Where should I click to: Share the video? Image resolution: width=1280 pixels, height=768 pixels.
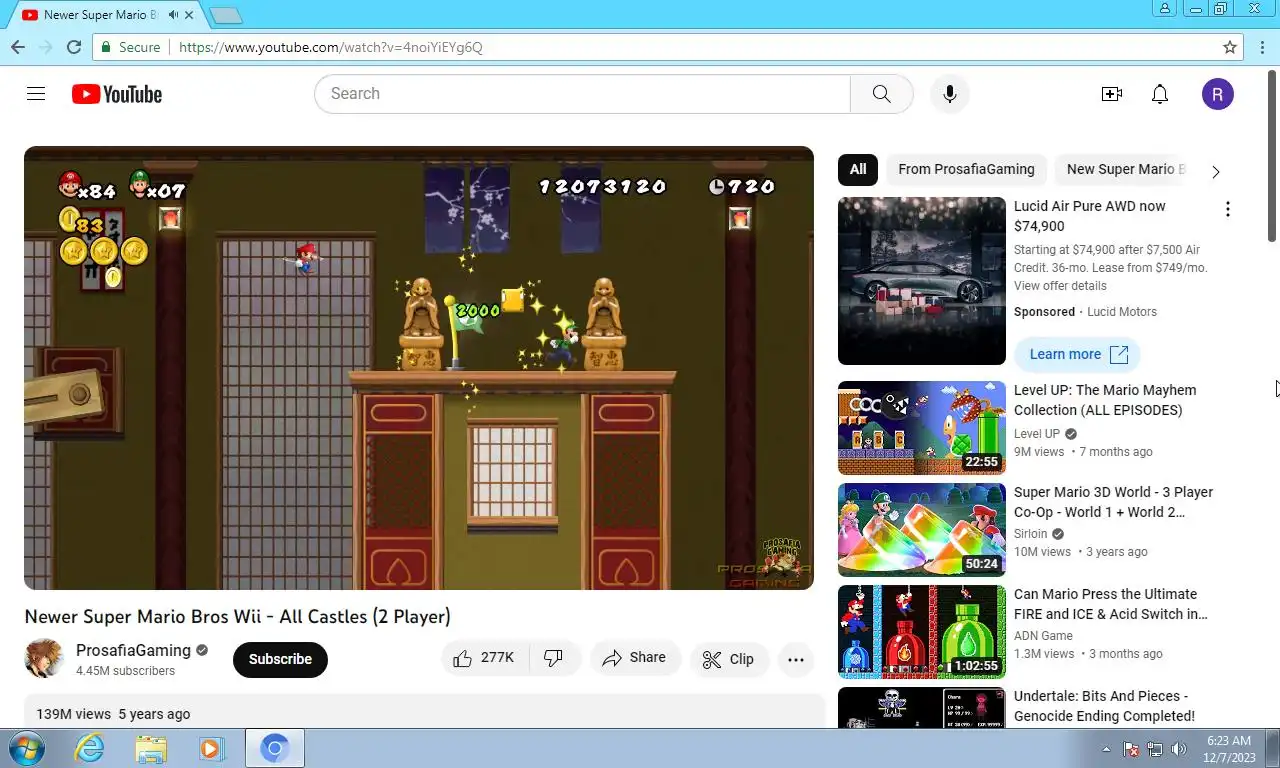[635, 658]
